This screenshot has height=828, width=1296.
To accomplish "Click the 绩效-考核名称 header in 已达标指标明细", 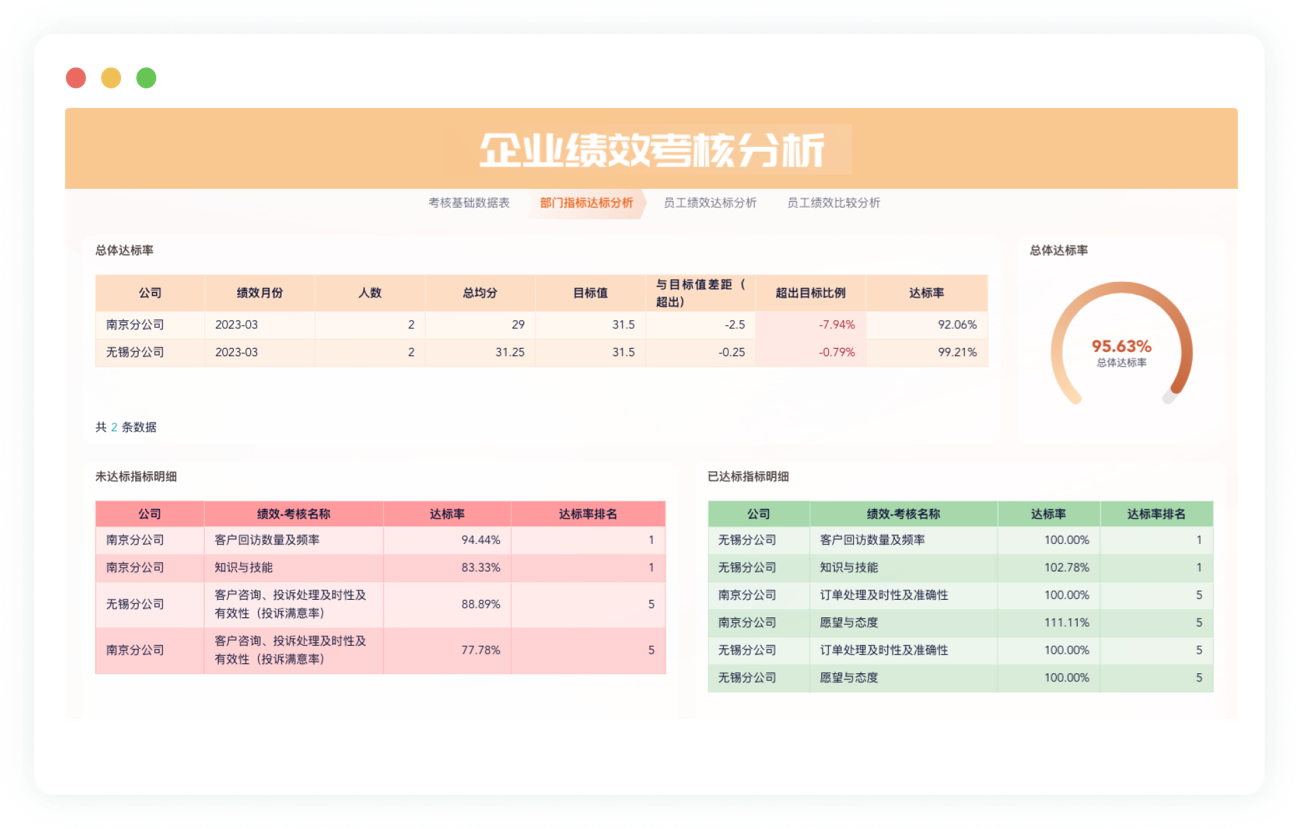I will tap(904, 513).
